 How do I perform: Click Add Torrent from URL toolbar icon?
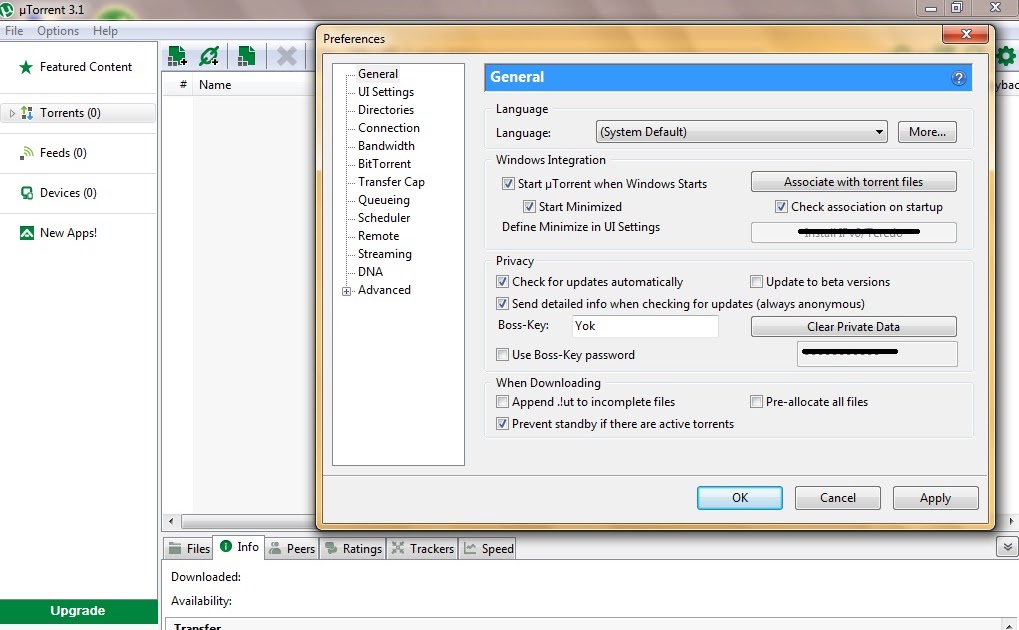pyautogui.click(x=209, y=56)
